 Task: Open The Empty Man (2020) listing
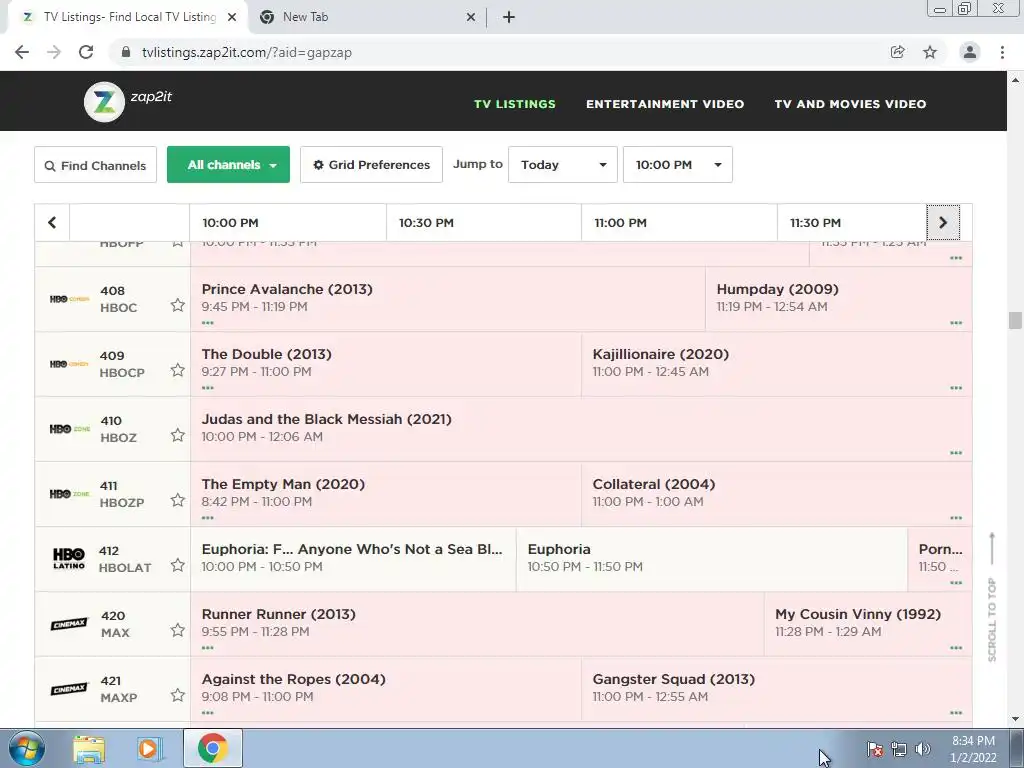tap(283, 484)
